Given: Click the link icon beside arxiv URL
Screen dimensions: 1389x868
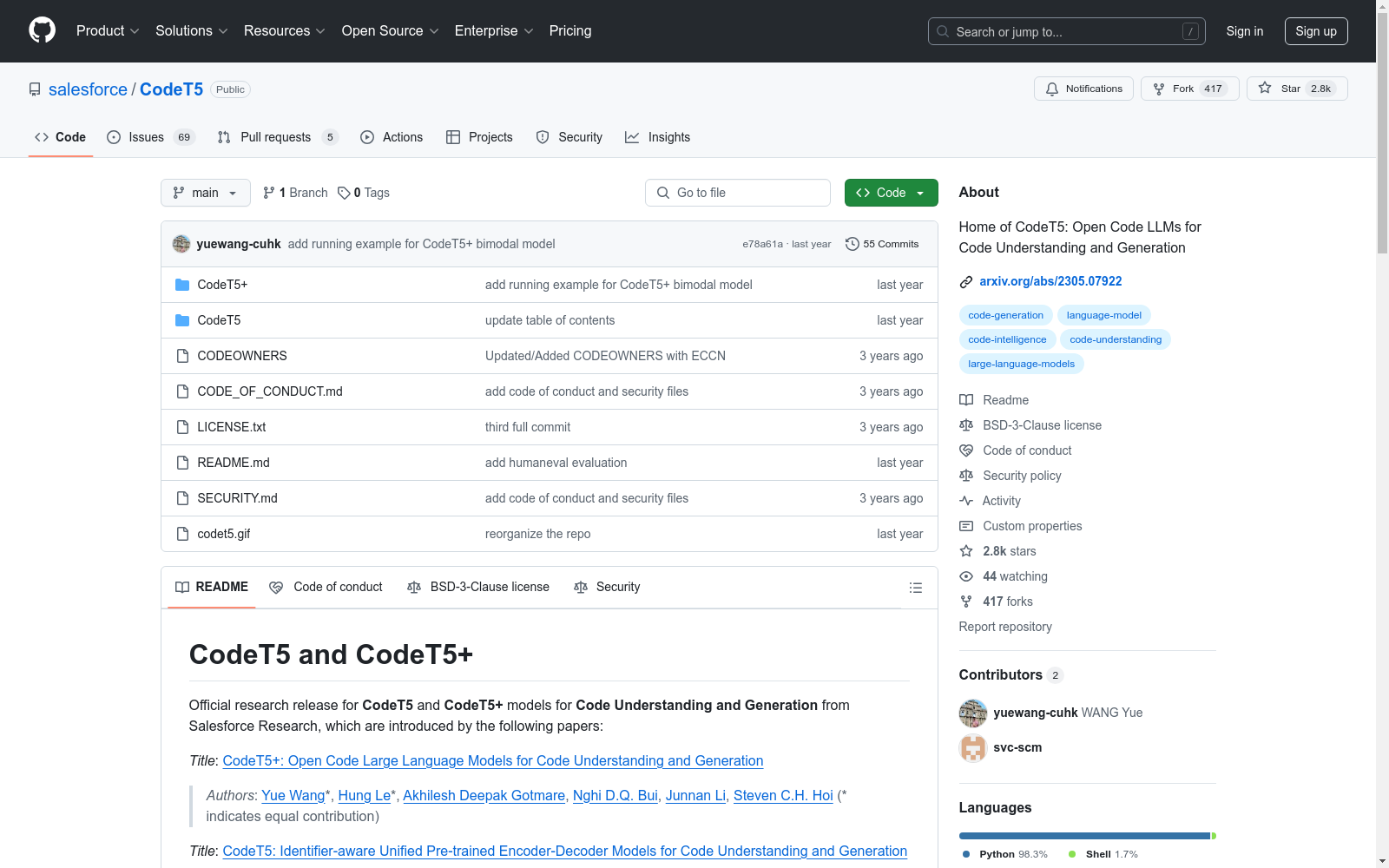Looking at the screenshot, I should tap(966, 281).
